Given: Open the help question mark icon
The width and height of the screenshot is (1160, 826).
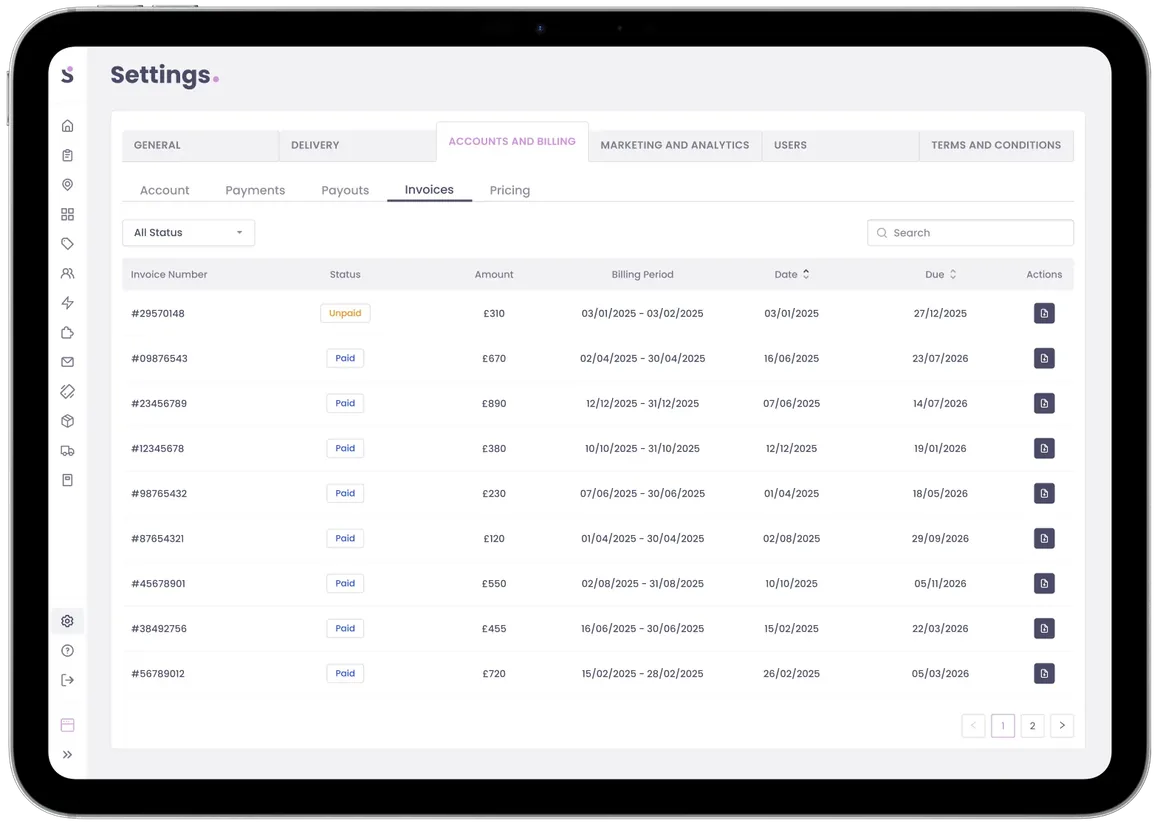Looking at the screenshot, I should point(67,651).
